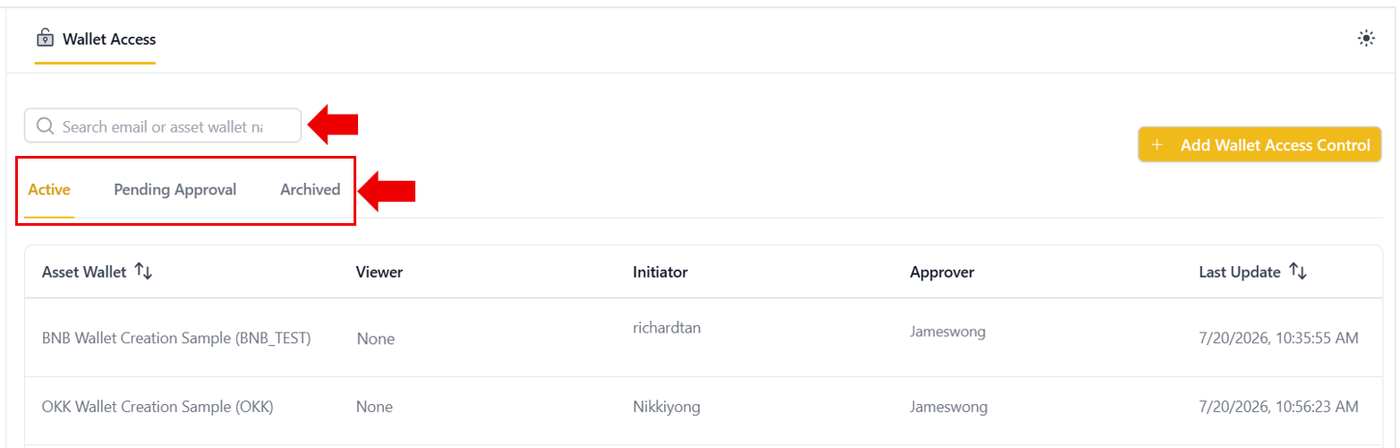Click plus icon on Add Wallet Access Control
The height and width of the screenshot is (448, 1400).
[x=1157, y=145]
